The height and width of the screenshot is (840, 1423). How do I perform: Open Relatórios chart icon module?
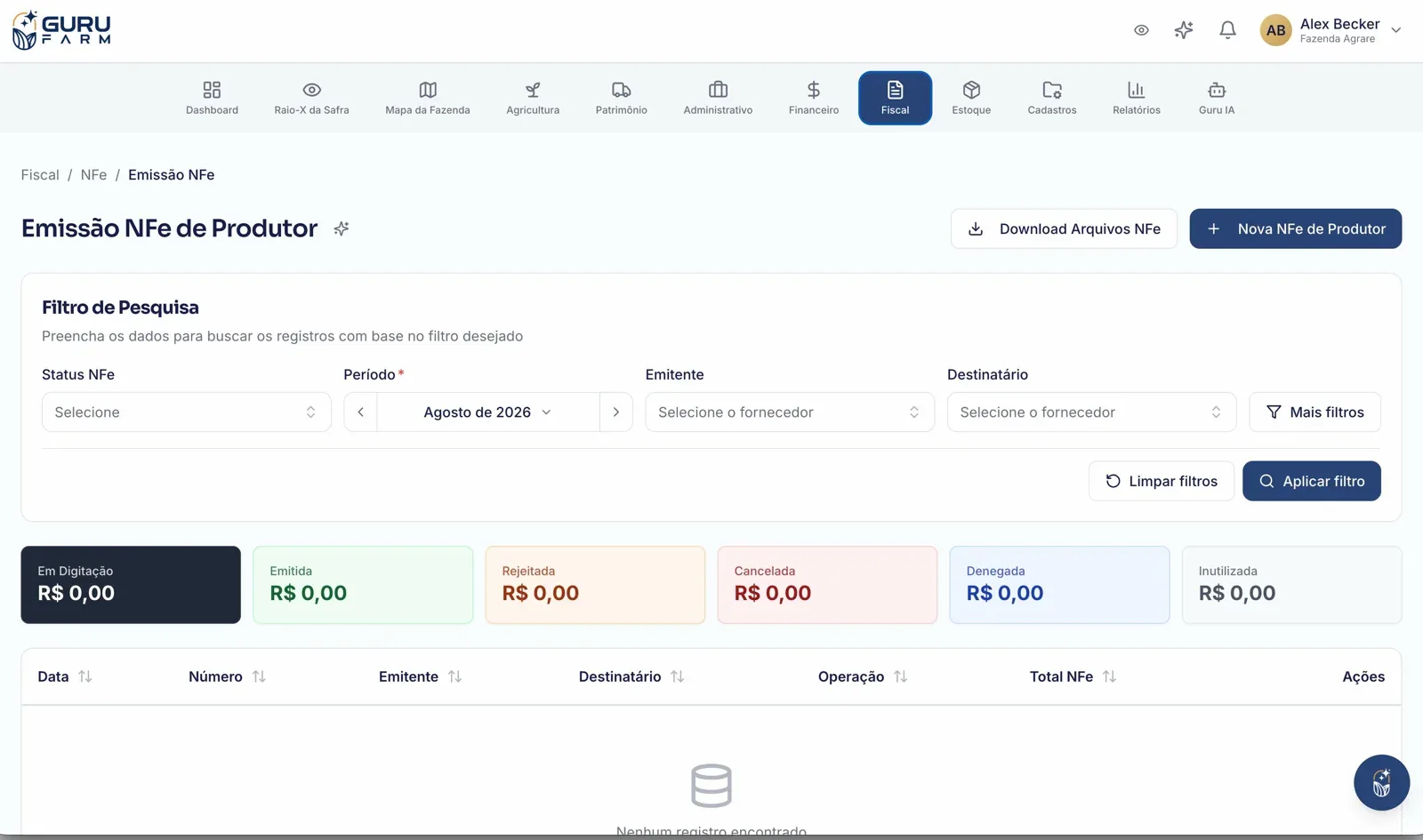tap(1137, 98)
